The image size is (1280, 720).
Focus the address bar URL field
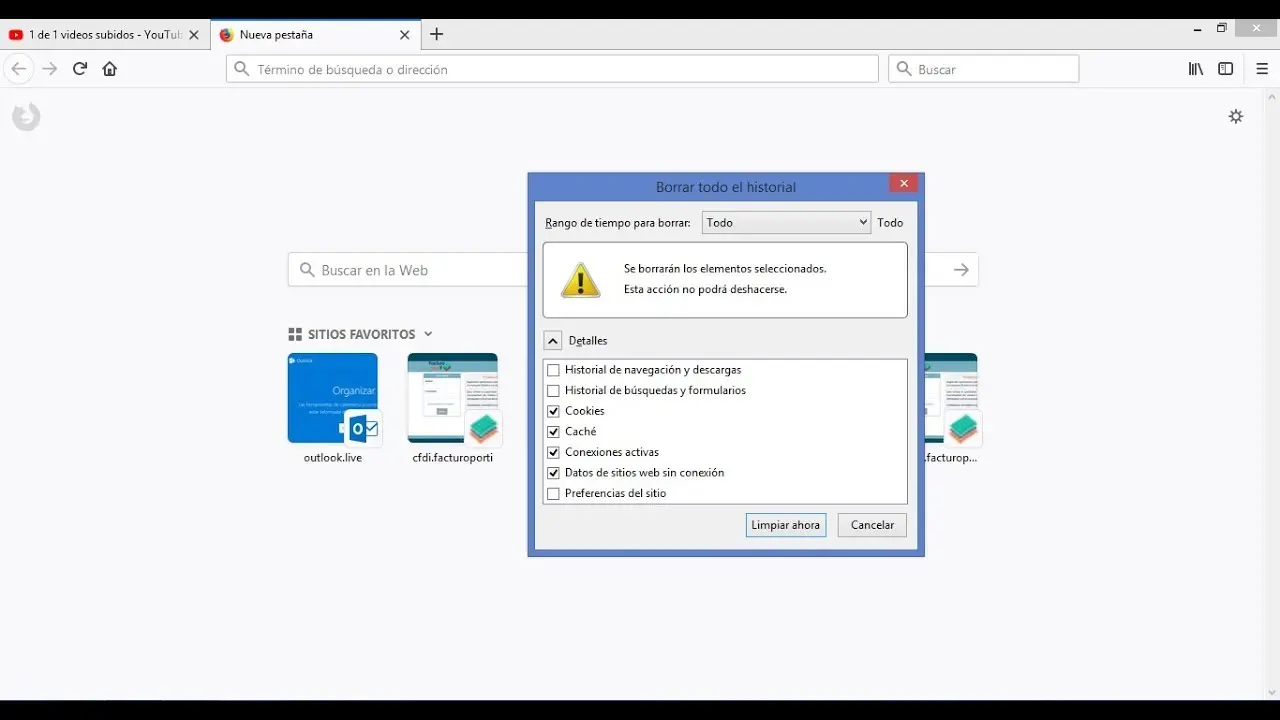tap(552, 69)
